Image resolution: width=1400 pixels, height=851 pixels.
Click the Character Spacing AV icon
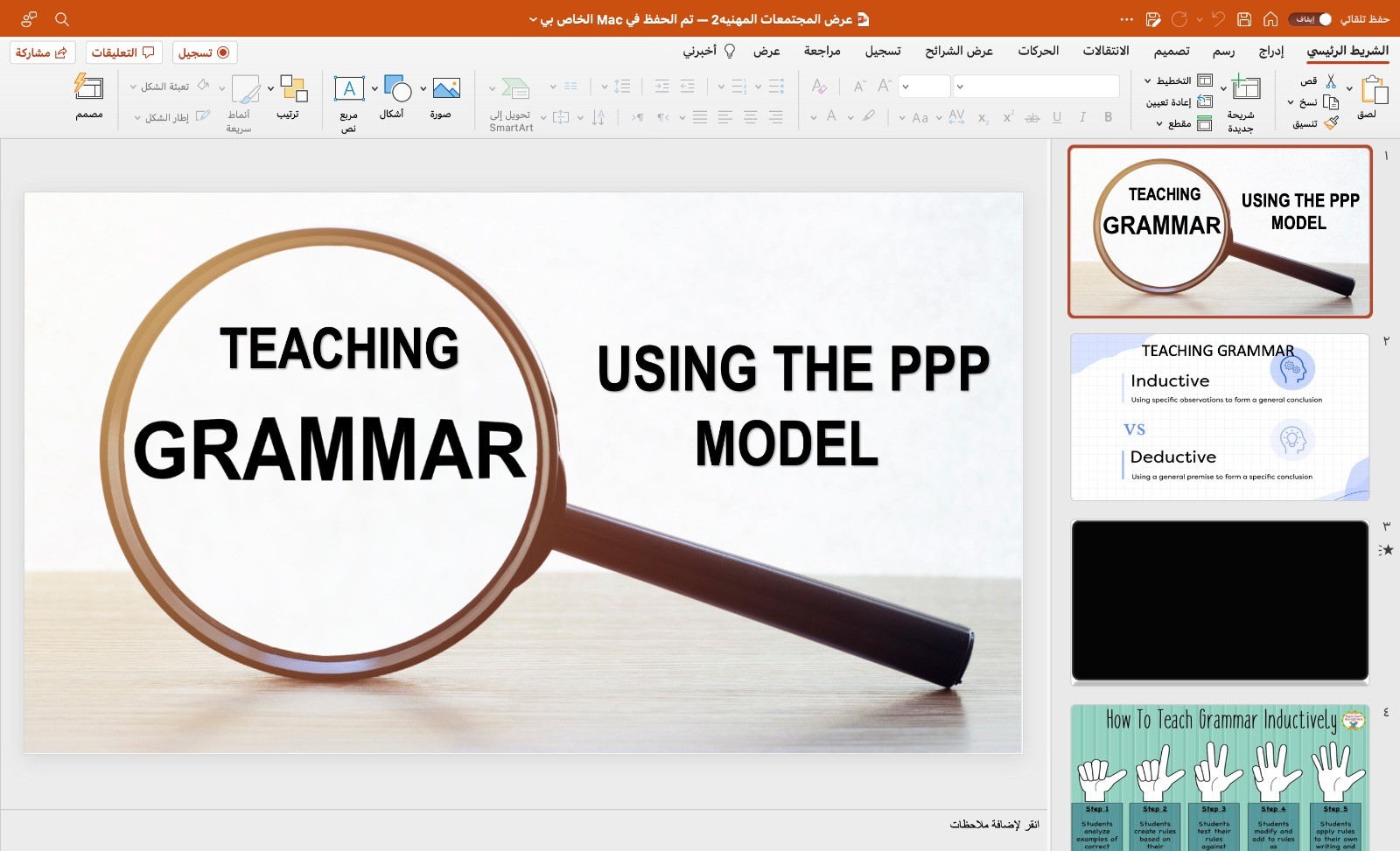[x=956, y=116]
